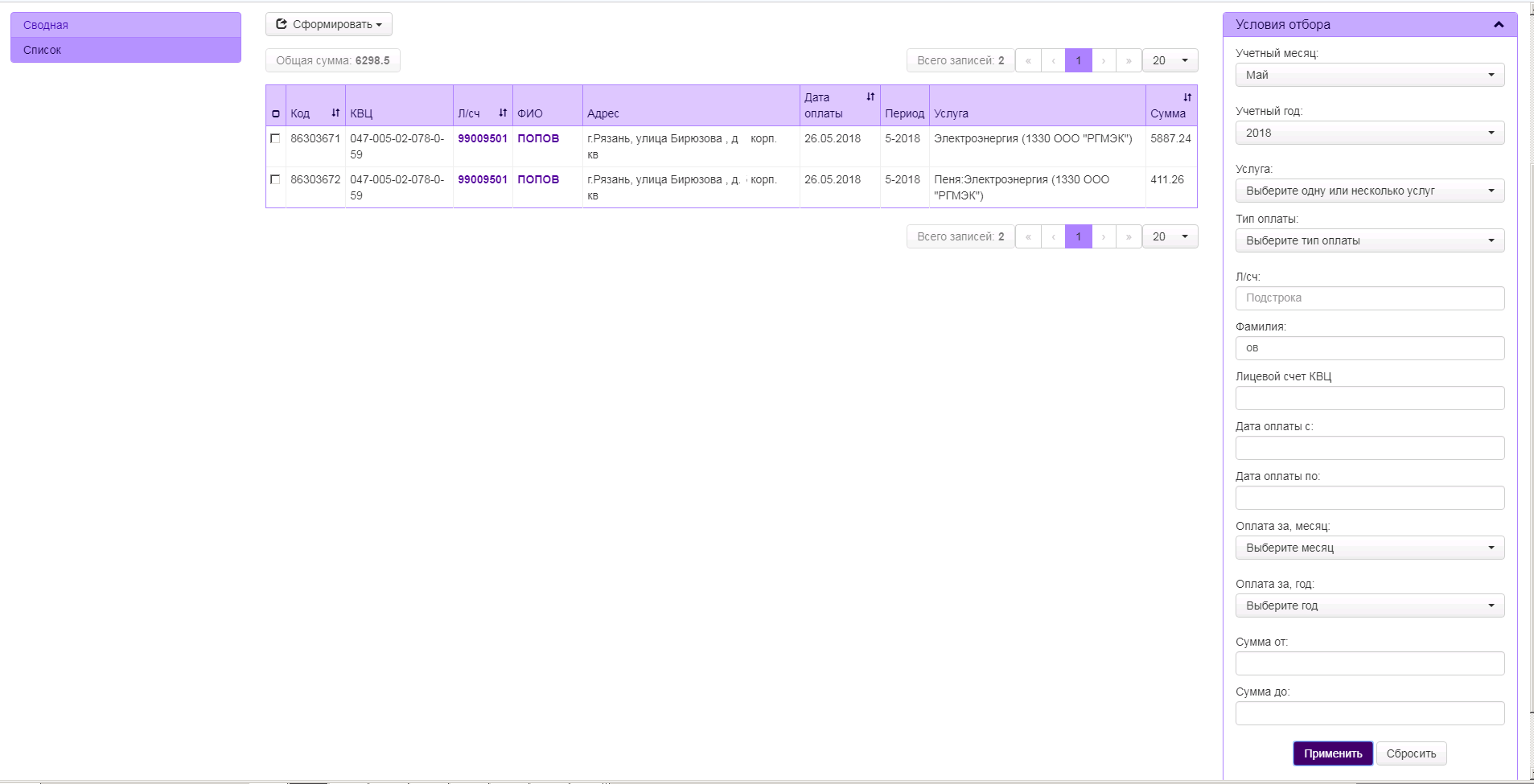Focus the Фамилия field containing 'ов'
This screenshot has width=1534, height=784.
pos(1370,348)
